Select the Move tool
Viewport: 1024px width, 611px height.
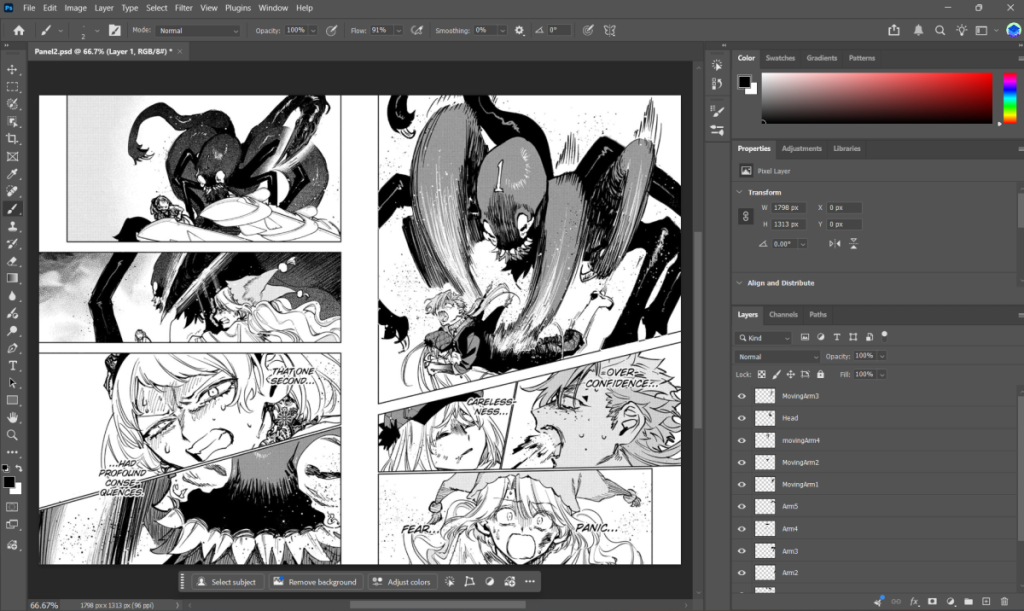tap(12, 69)
